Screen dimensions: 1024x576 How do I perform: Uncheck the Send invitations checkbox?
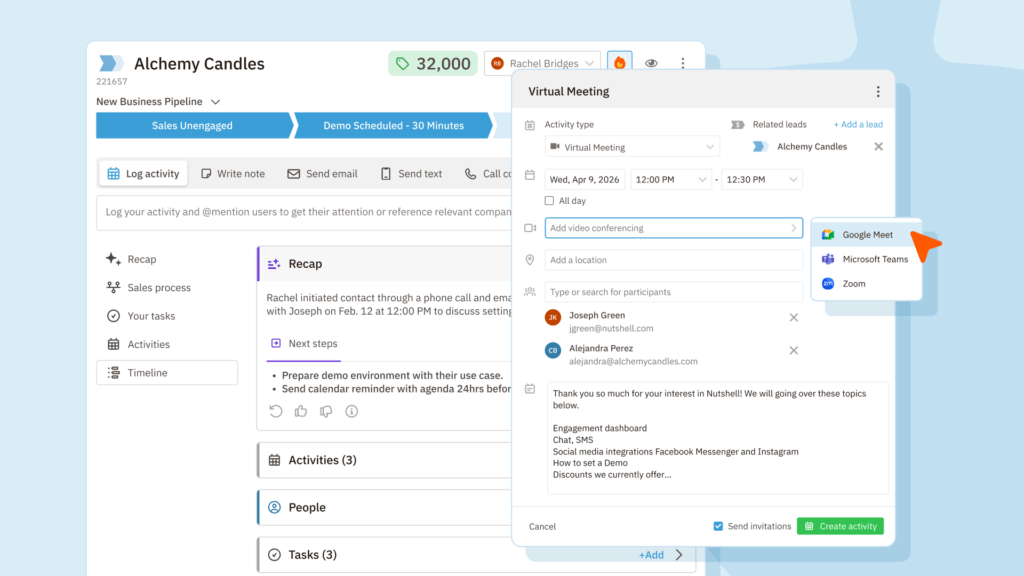[x=718, y=526]
